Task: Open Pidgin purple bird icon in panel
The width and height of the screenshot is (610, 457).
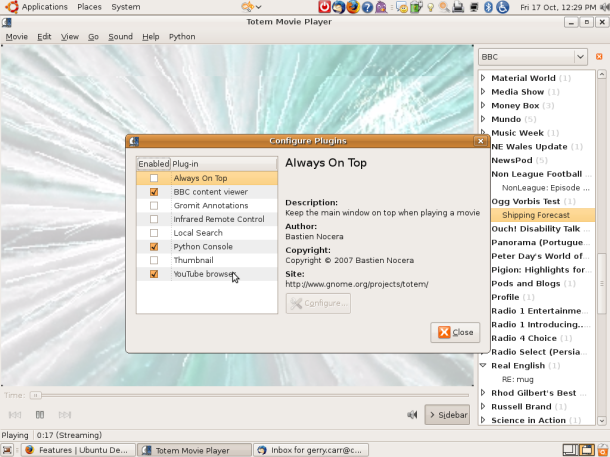Action: coord(381,7)
